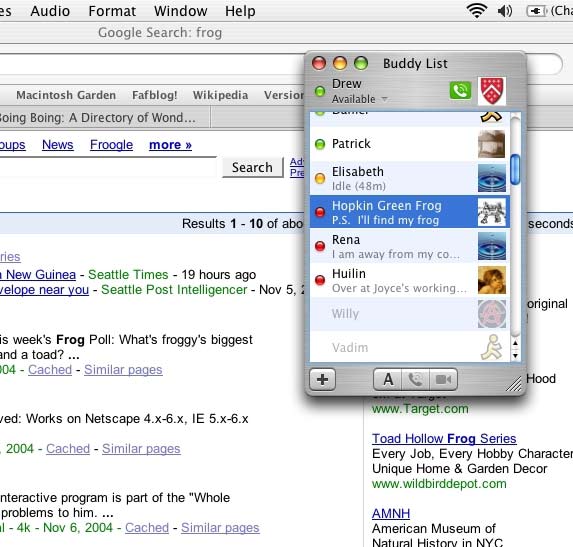Click Cached link for Nov 6 result
This screenshot has height=547, width=573.
pos(147,528)
